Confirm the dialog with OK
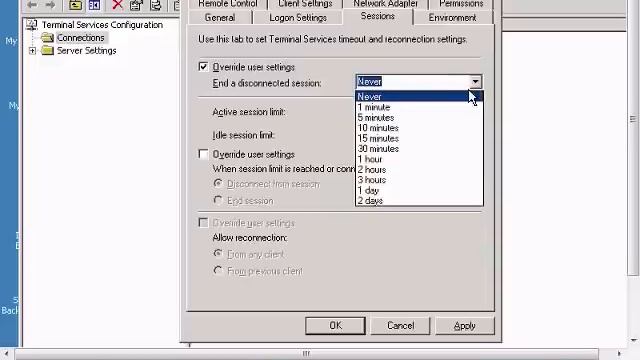The height and width of the screenshot is (360, 640). click(335, 325)
